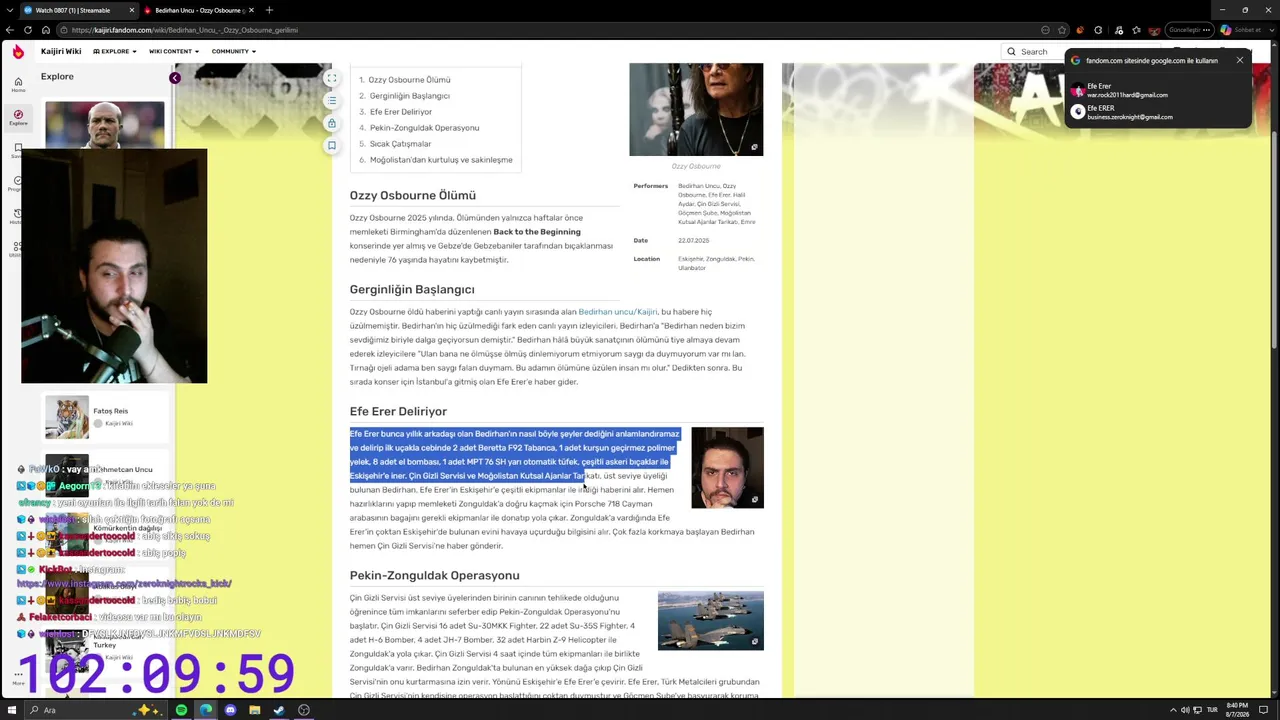Enlarge the fighter jets image
Screen dimensions: 1280x720
[754, 641]
